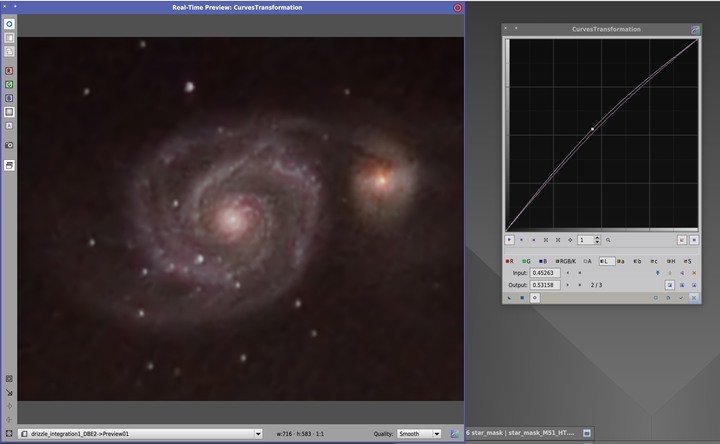Select the RGB/K curve channel
Screen dimensions: 720x444
[566, 261]
